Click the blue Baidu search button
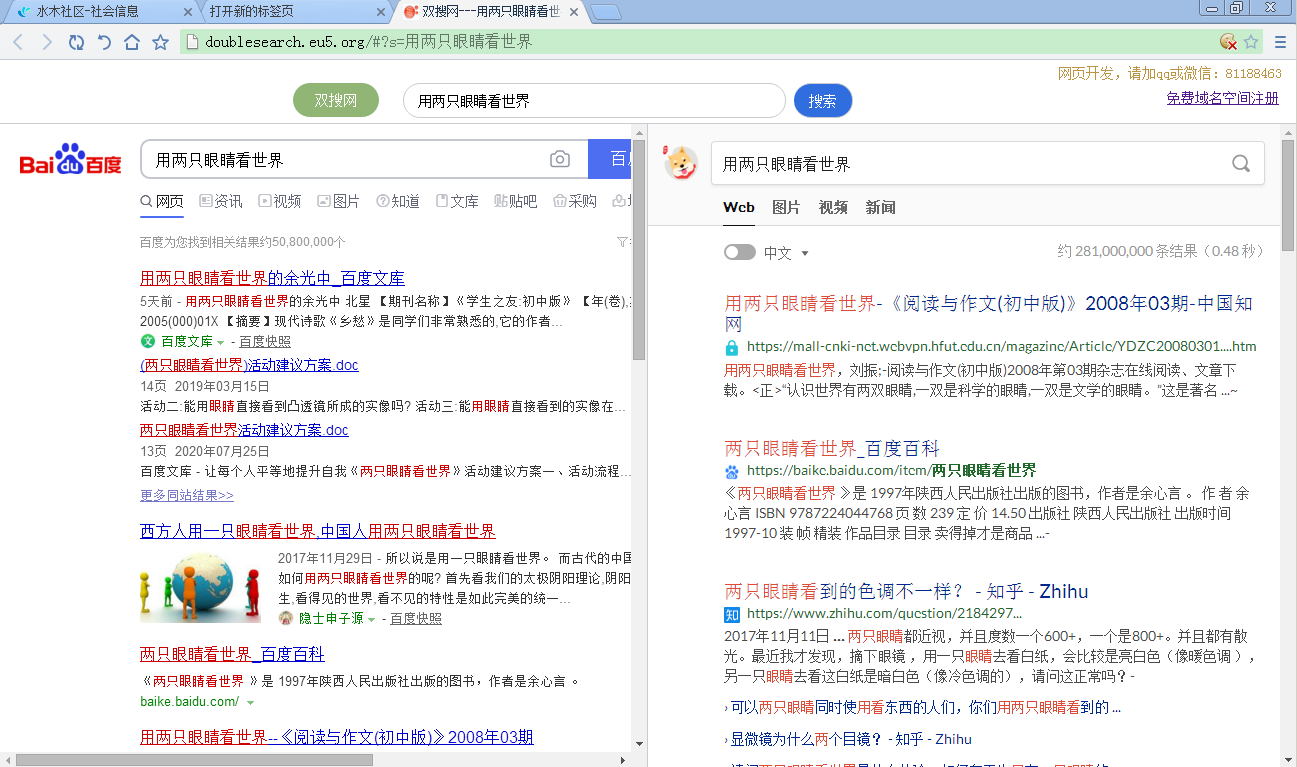 [x=610, y=159]
